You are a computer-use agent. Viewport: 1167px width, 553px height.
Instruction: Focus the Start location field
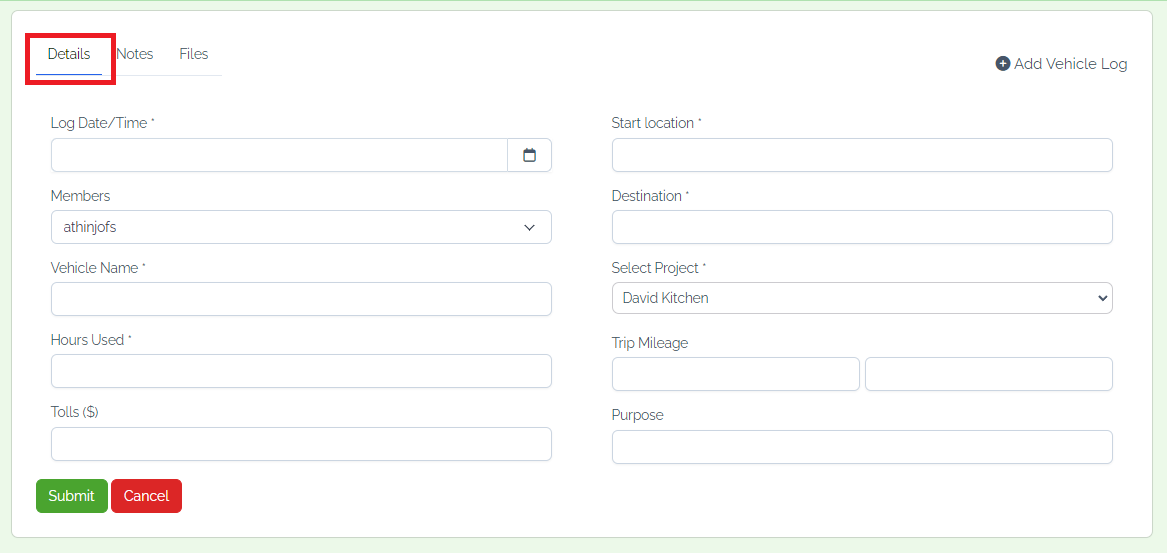(862, 155)
